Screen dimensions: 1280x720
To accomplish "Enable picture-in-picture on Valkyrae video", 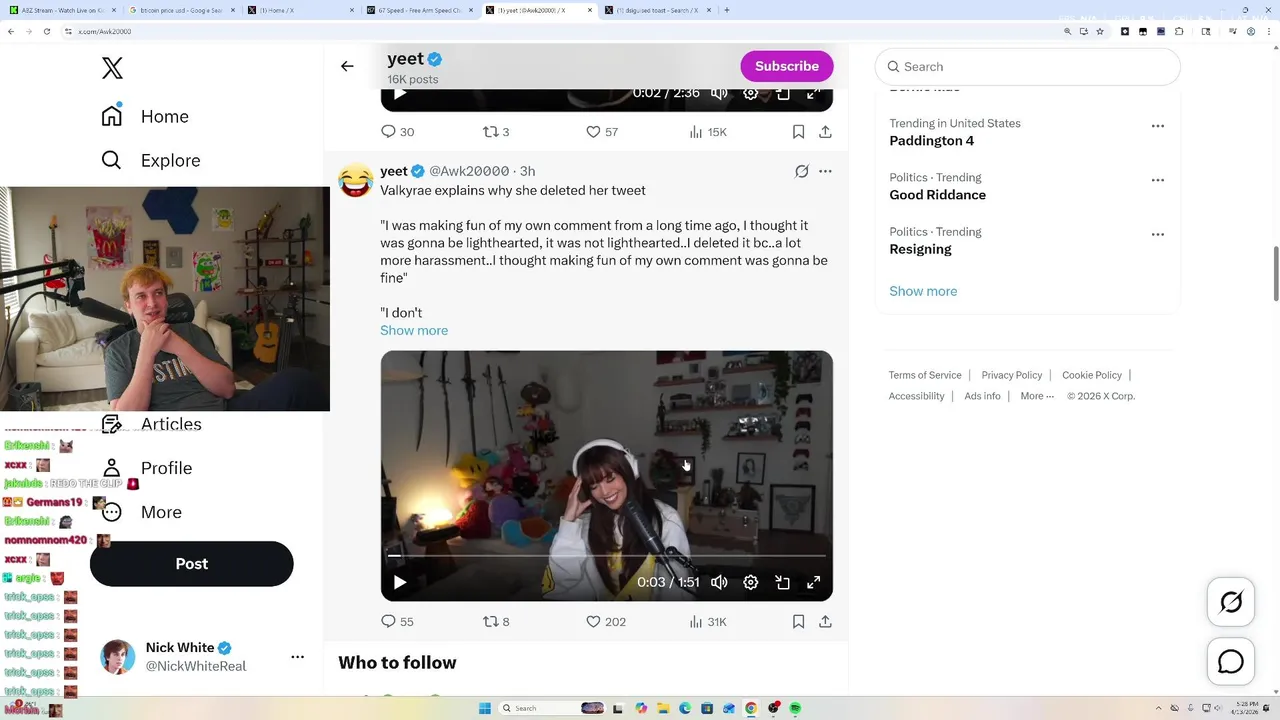I will point(783,582).
